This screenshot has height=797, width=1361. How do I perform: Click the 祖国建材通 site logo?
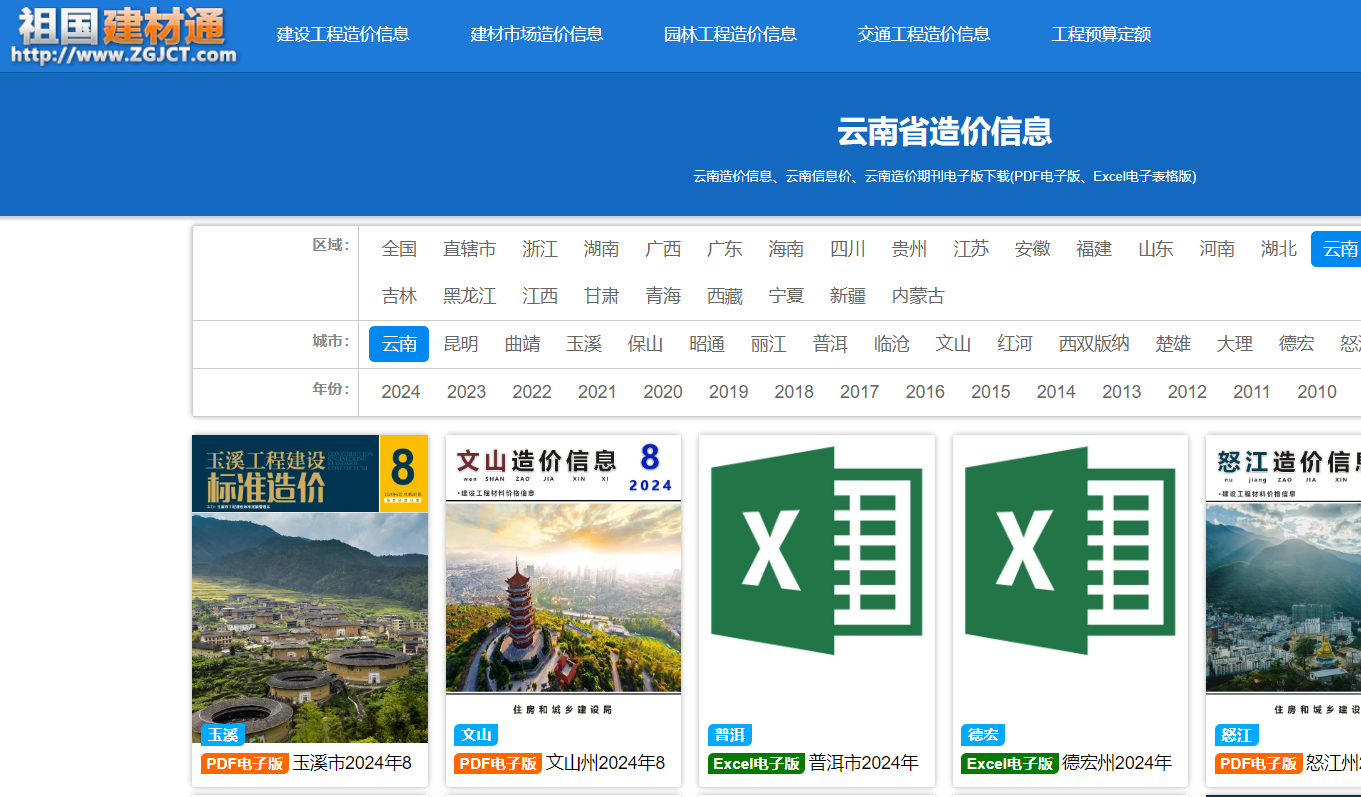[x=126, y=35]
